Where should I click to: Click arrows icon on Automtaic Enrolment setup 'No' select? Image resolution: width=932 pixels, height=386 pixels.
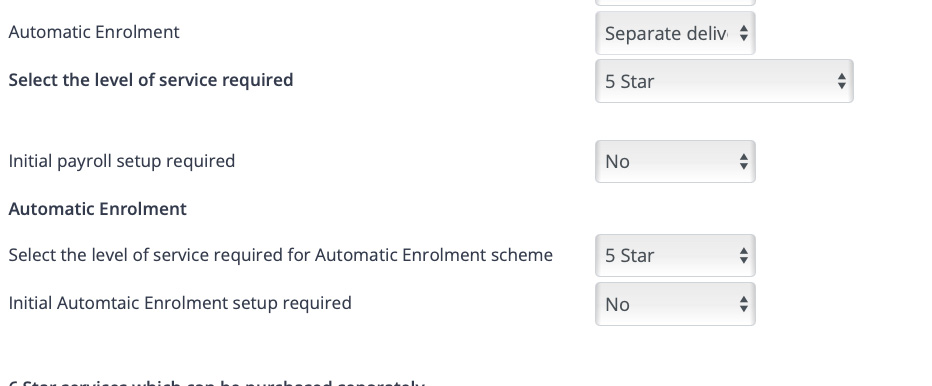tap(744, 304)
